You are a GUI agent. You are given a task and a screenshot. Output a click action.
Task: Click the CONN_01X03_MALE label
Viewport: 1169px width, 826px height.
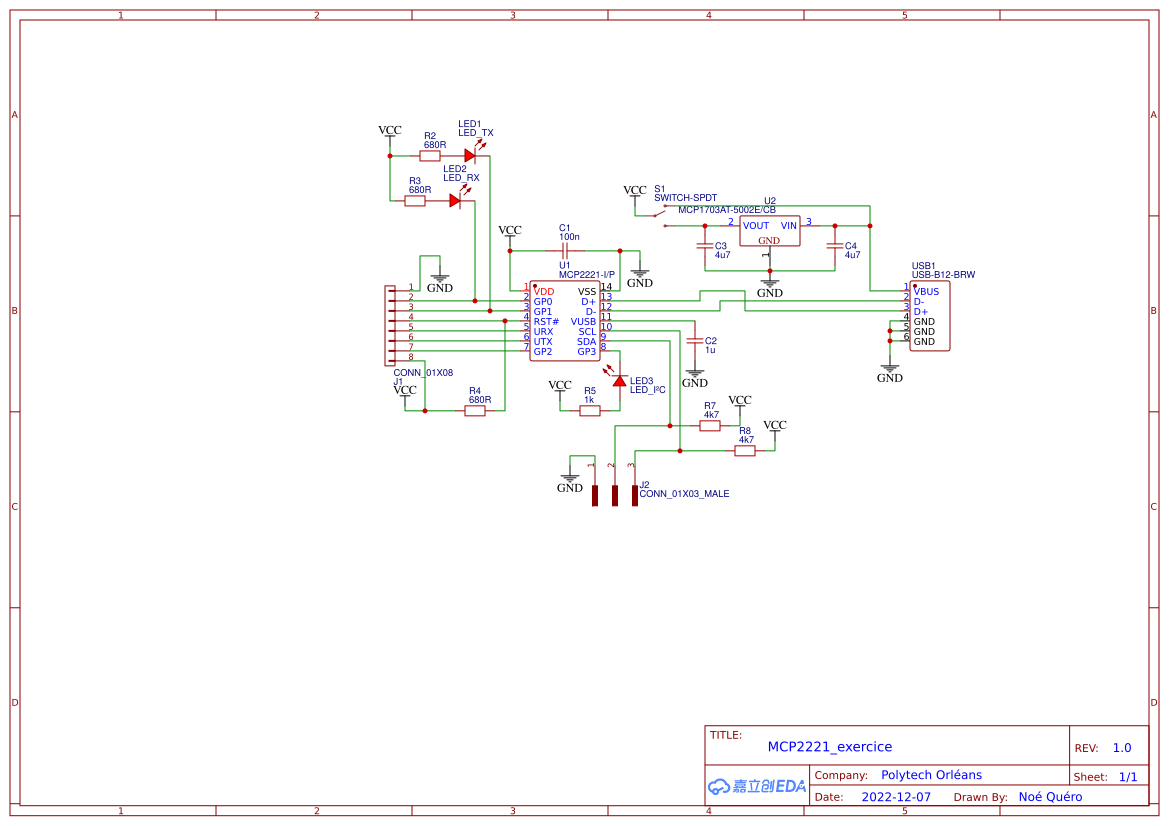pos(684,494)
